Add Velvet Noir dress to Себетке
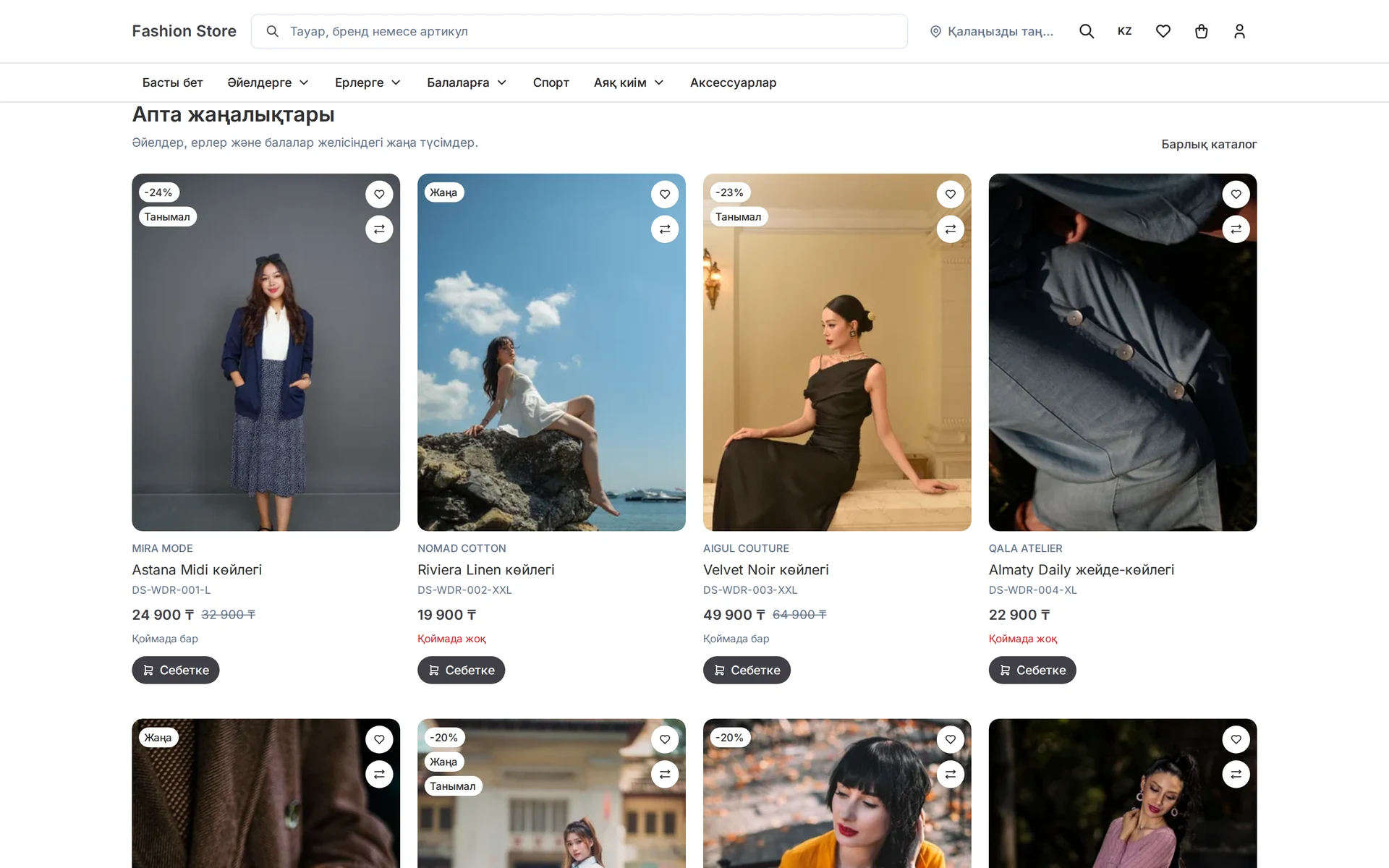The width and height of the screenshot is (1389, 868). [747, 670]
